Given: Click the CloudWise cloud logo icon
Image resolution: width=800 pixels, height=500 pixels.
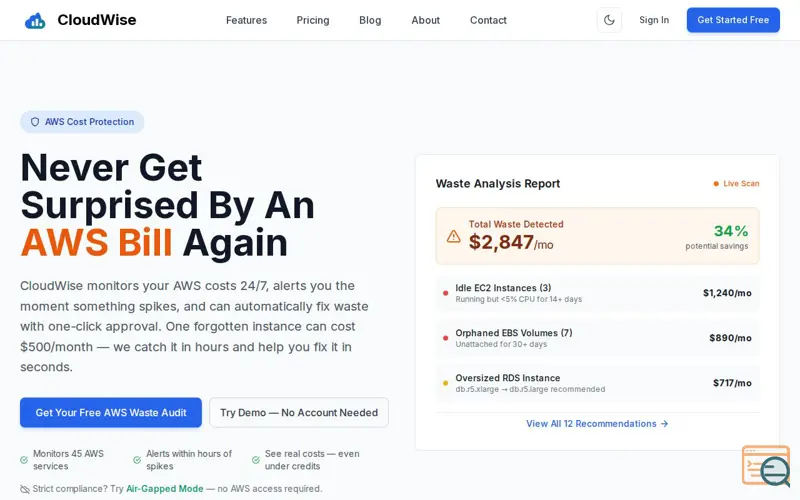Looking at the screenshot, I should (35, 20).
